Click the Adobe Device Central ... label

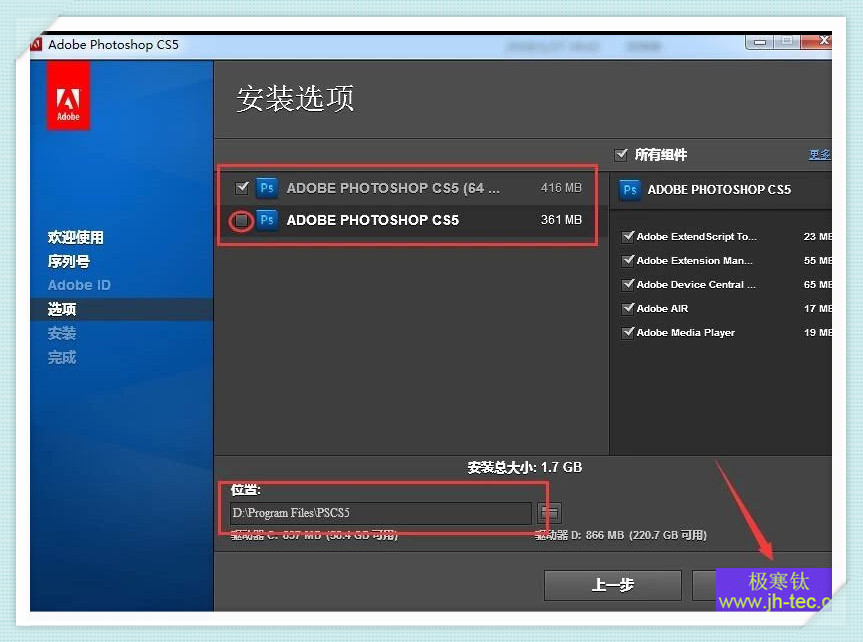click(696, 285)
